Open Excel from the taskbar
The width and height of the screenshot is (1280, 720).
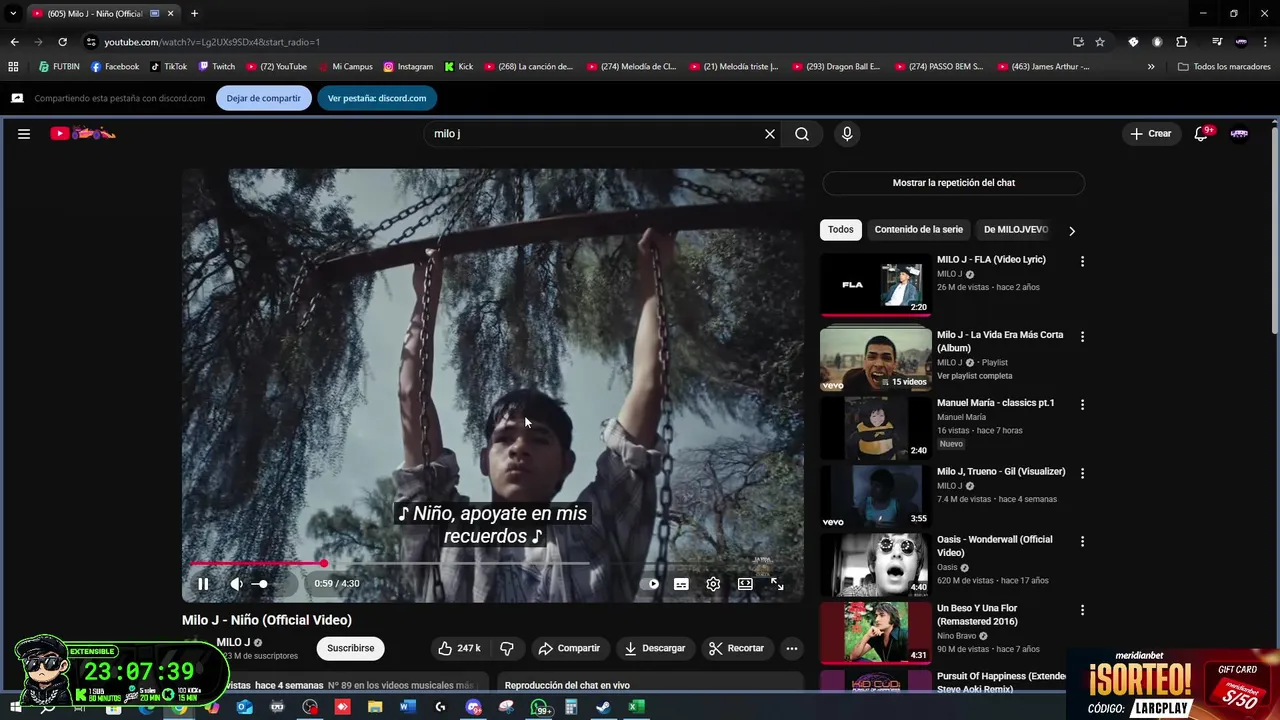(635, 708)
